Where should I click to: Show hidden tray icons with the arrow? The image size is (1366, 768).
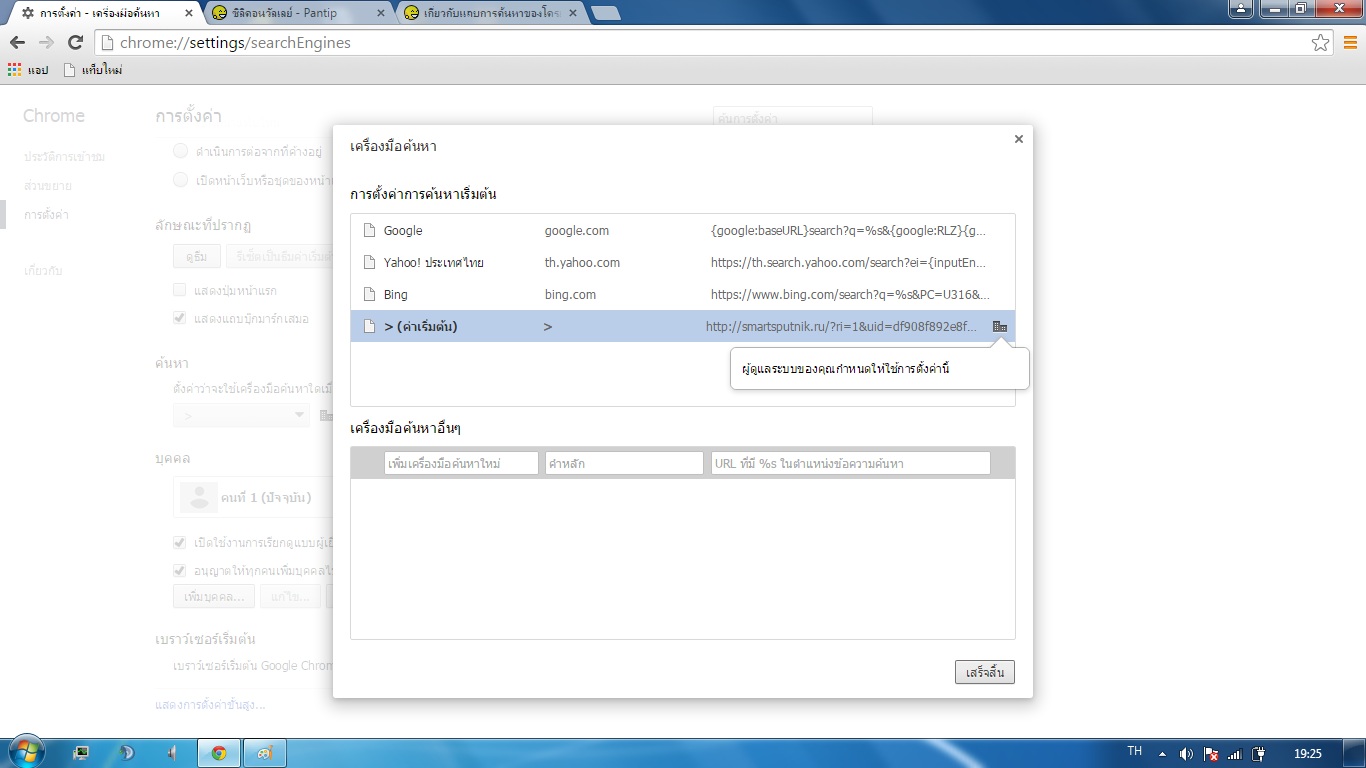click(1162, 754)
